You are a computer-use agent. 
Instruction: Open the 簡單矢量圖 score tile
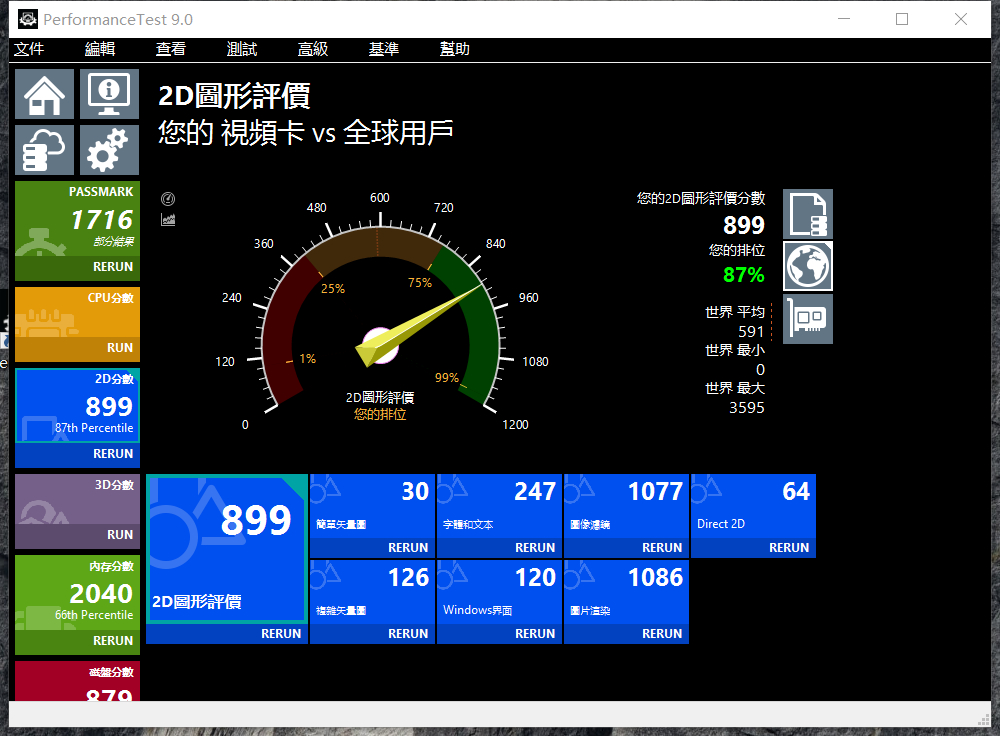[372, 506]
